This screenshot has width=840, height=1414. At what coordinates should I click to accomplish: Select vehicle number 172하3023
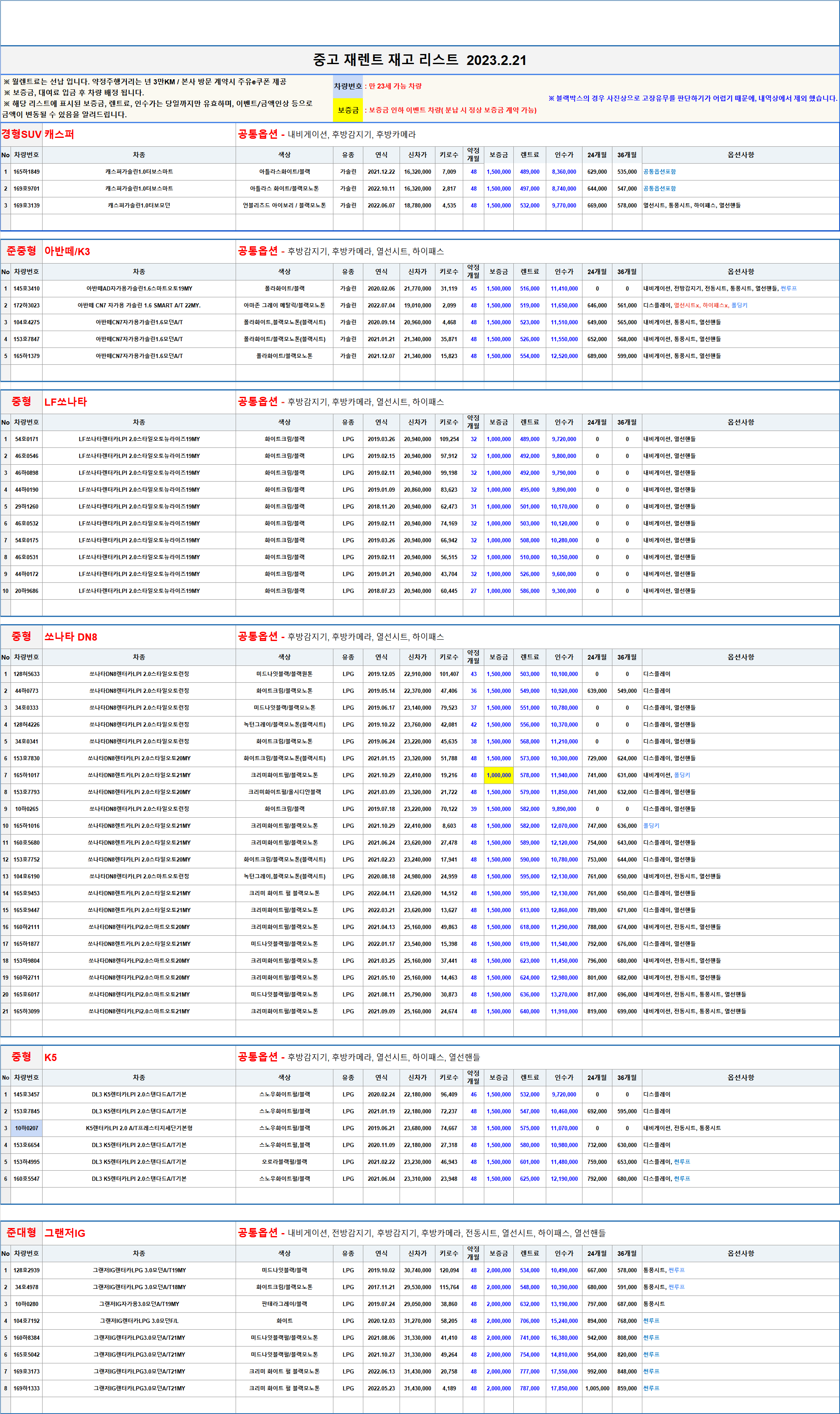[27, 306]
